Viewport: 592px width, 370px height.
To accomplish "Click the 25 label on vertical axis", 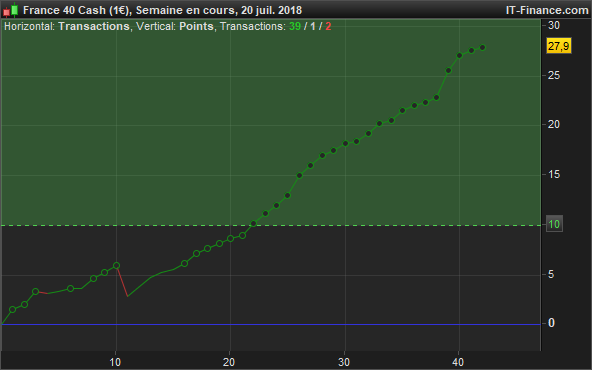I will [554, 76].
